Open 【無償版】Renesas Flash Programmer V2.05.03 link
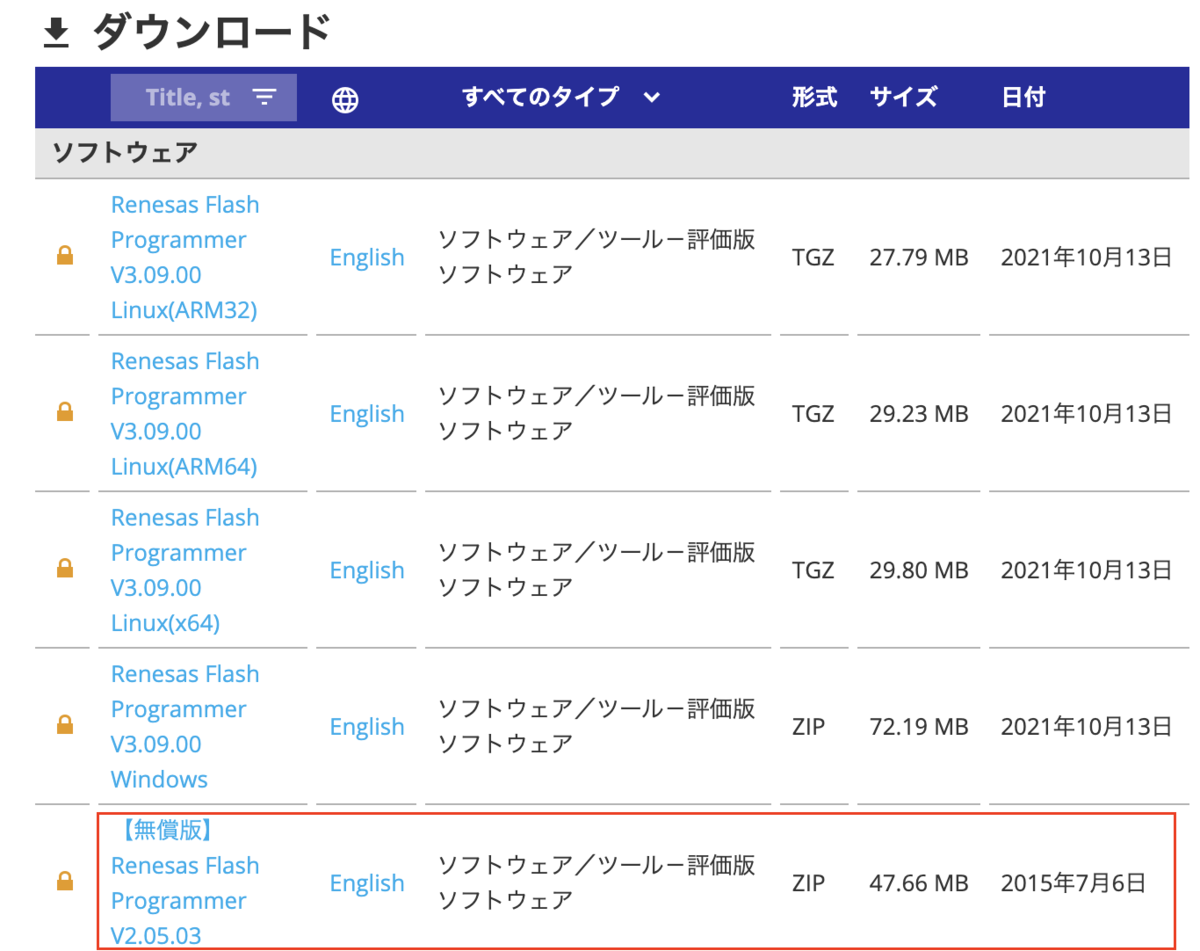Viewport: 1200px width, 951px height. tap(185, 882)
